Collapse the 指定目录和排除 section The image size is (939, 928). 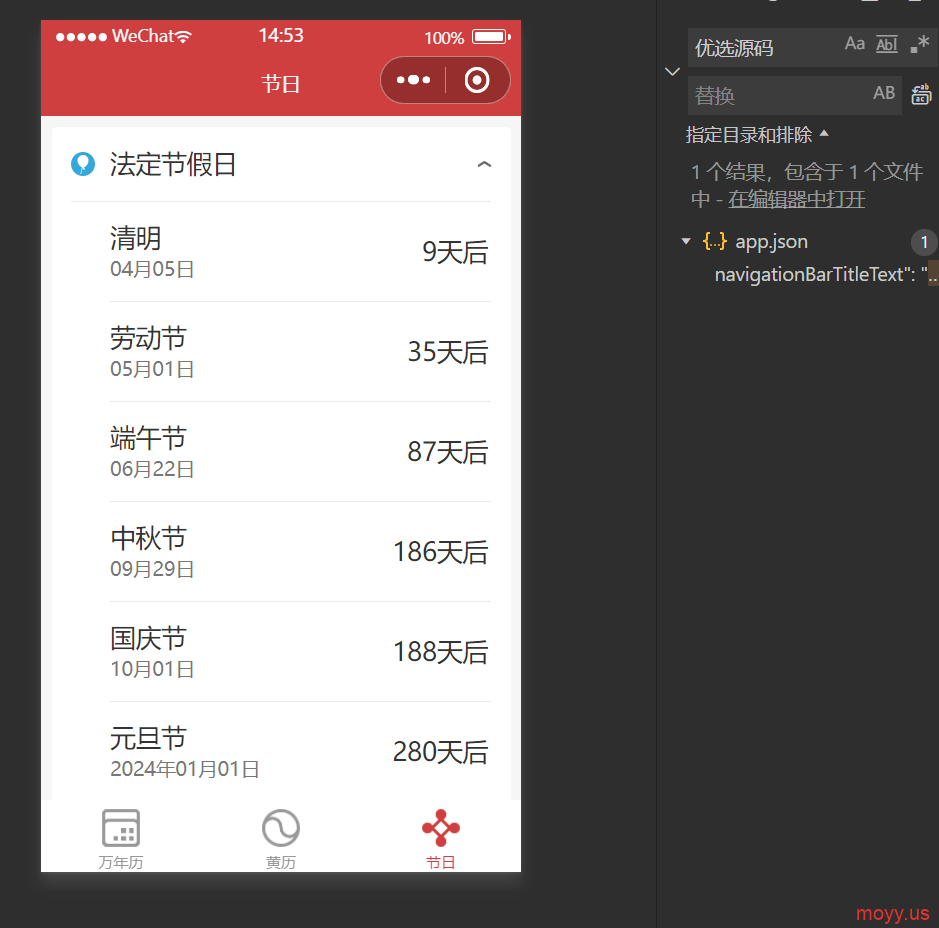(757, 134)
